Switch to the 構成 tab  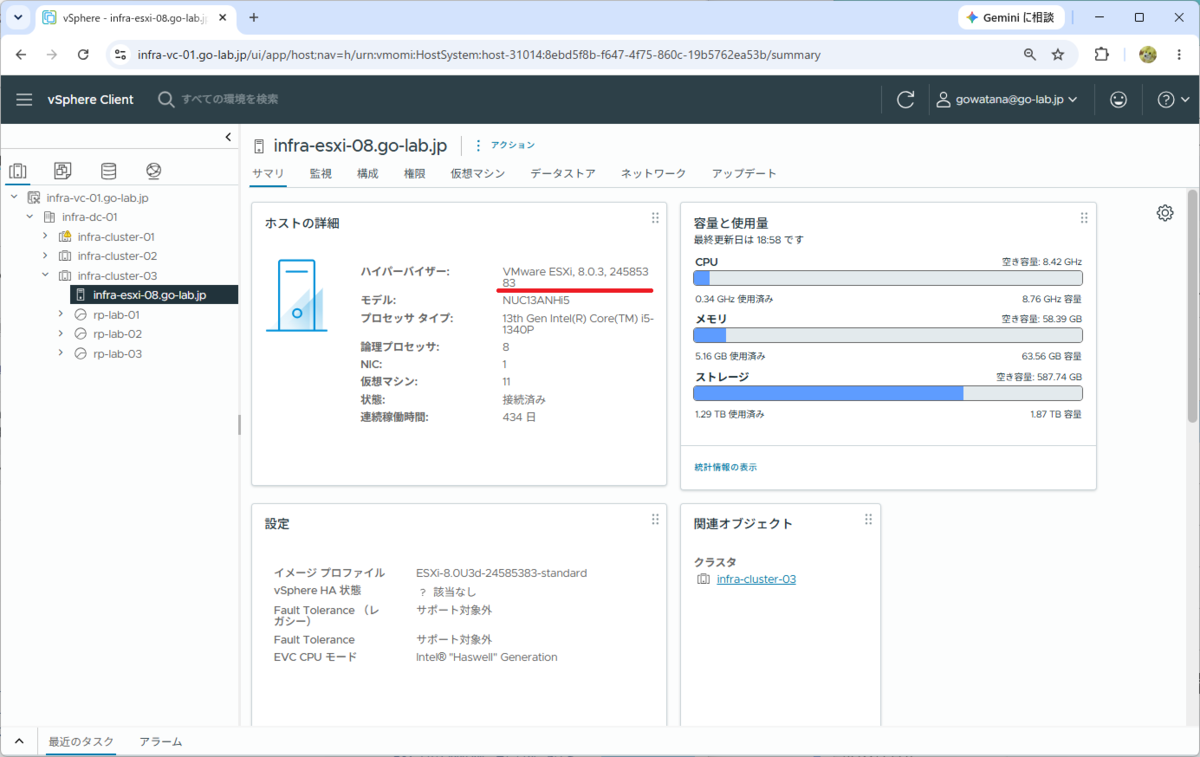[367, 174]
